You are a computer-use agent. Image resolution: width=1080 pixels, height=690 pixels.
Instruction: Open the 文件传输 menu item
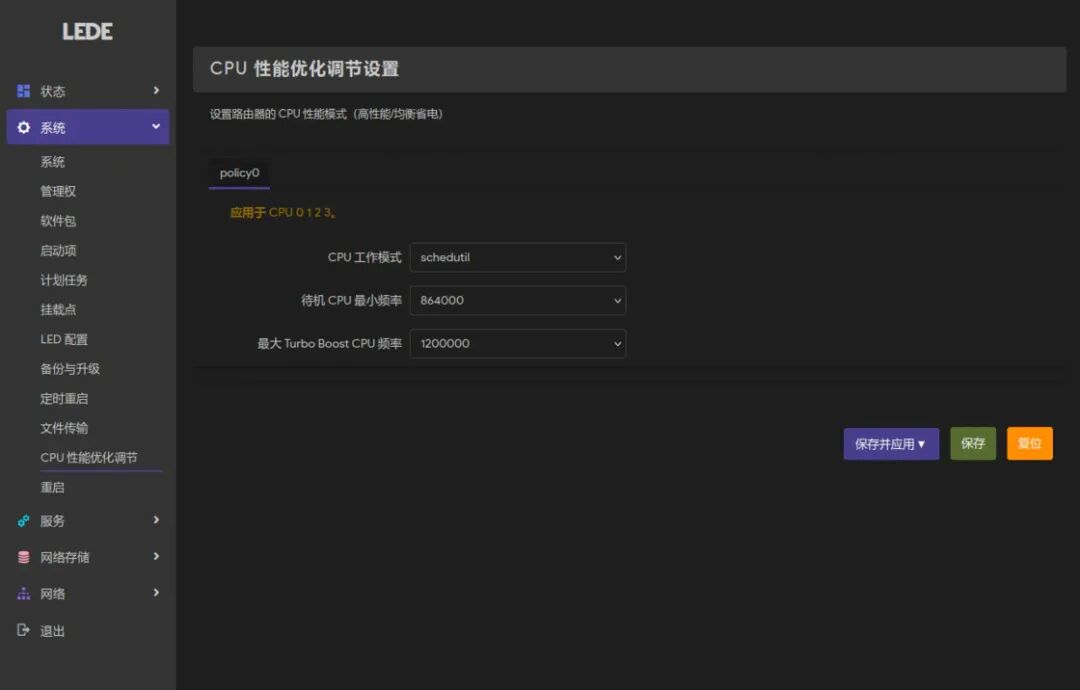[64, 428]
